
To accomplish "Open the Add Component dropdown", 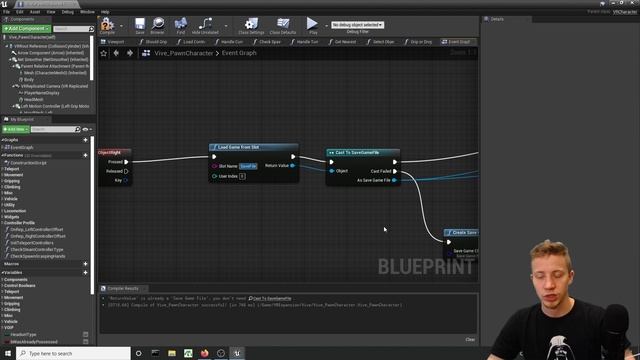I will point(27,29).
